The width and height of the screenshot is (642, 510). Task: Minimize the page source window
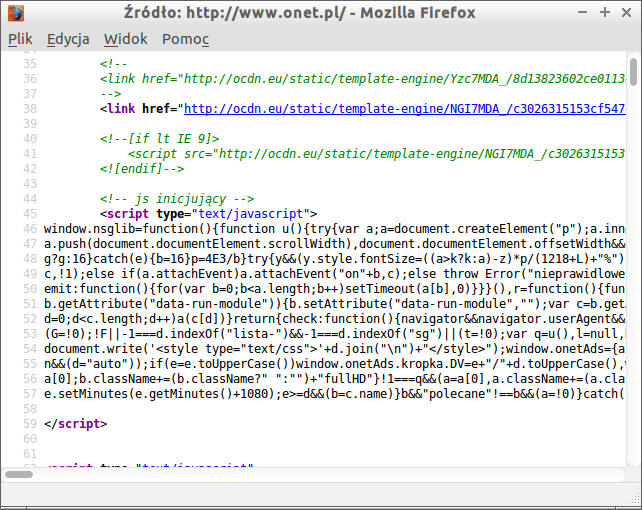(579, 13)
